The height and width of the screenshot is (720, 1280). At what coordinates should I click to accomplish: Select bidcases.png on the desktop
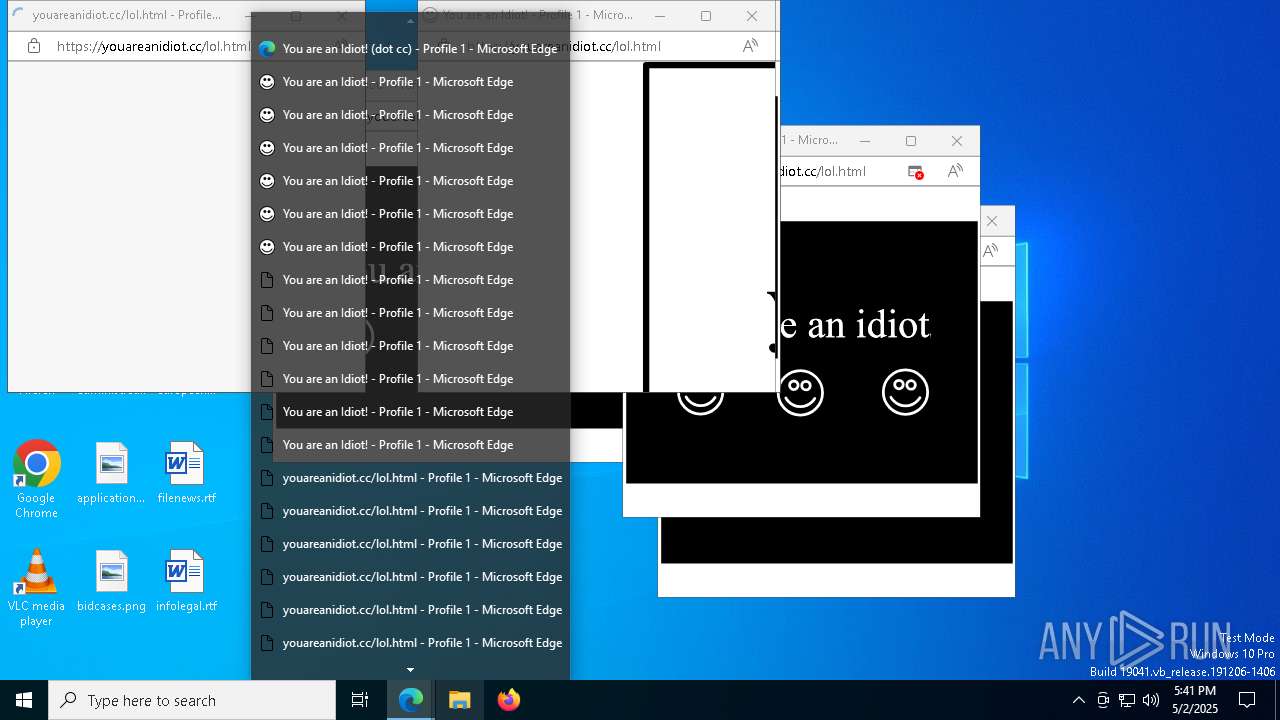point(111,582)
